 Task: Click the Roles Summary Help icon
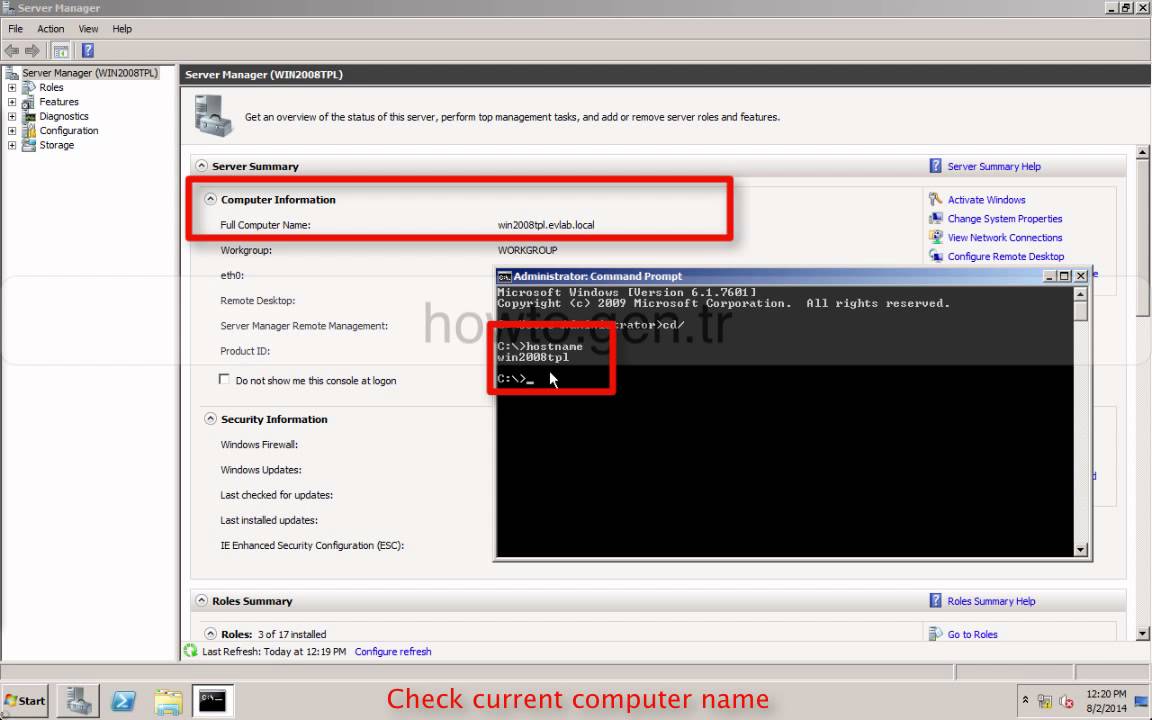935,600
